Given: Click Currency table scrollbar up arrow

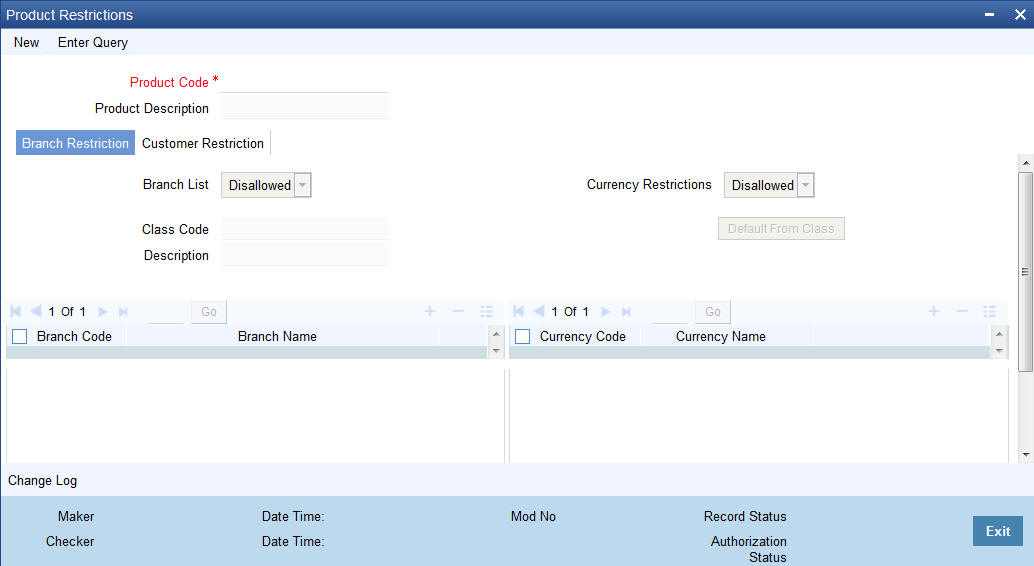Looking at the screenshot, I should (999, 334).
